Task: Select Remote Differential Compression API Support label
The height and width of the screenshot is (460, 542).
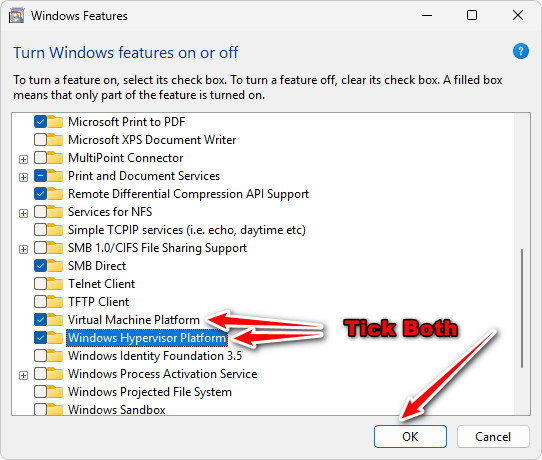Action: pos(188,194)
